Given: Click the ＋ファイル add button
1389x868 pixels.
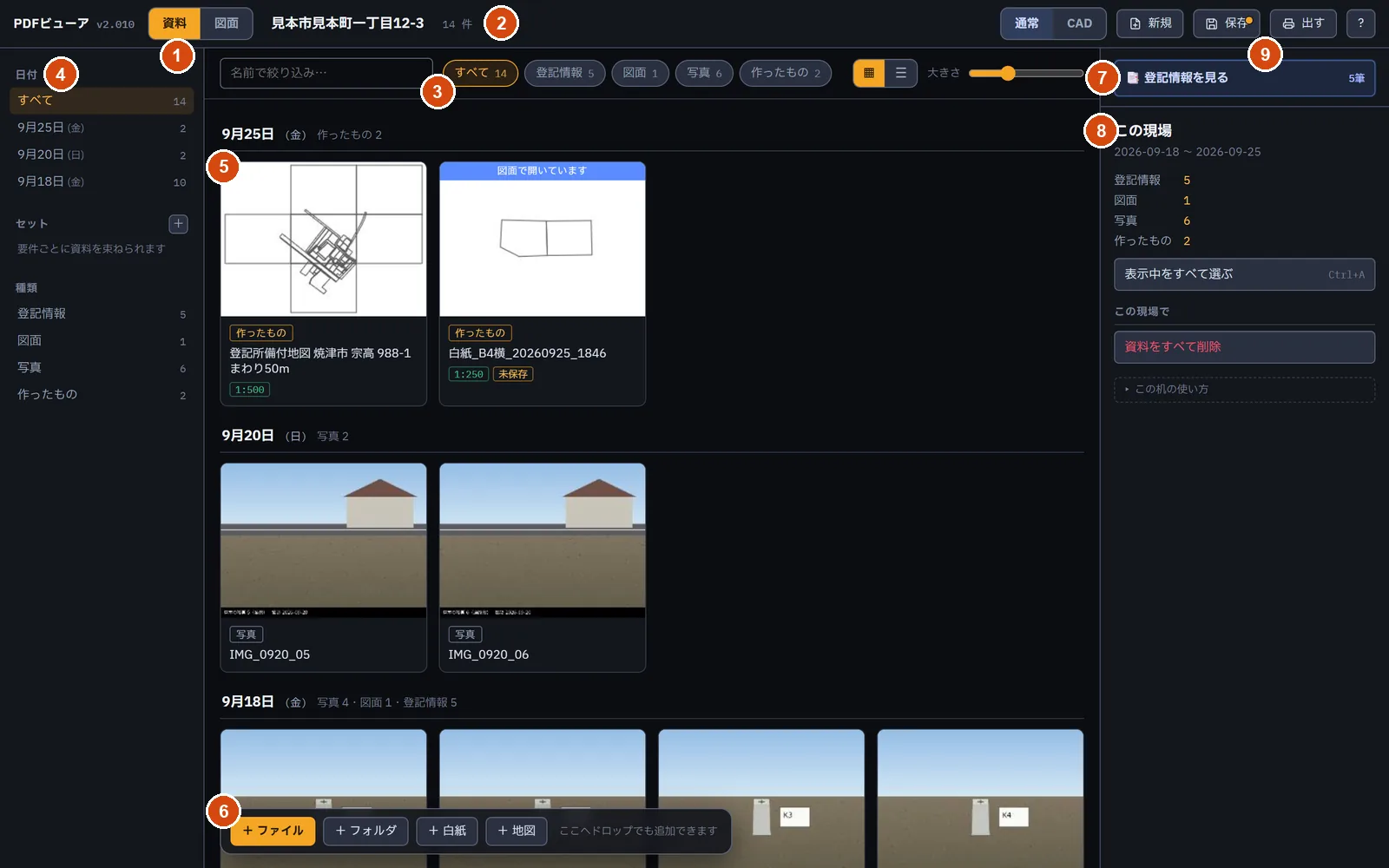Looking at the screenshot, I should 273,831.
